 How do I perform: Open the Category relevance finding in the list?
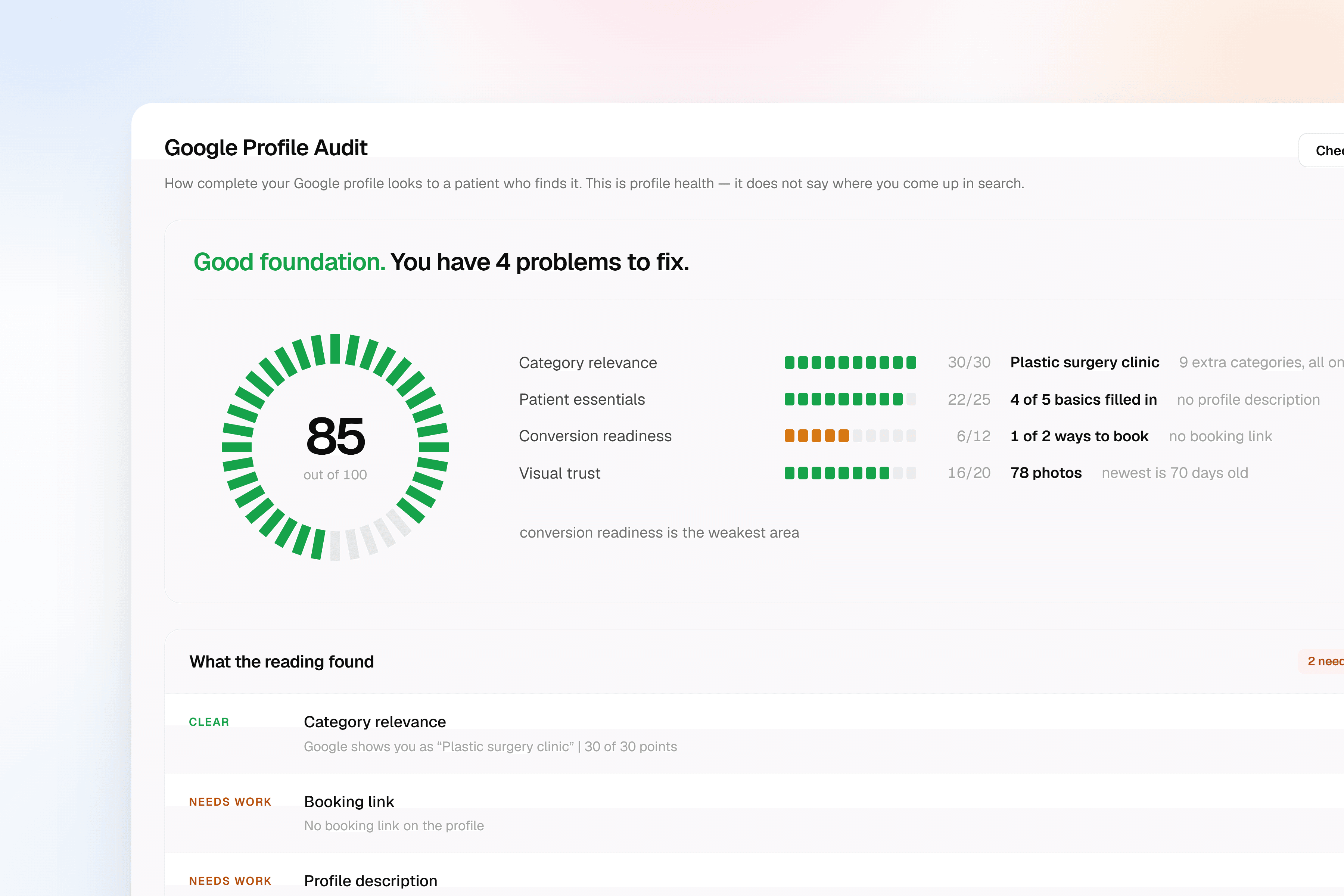pos(754,734)
